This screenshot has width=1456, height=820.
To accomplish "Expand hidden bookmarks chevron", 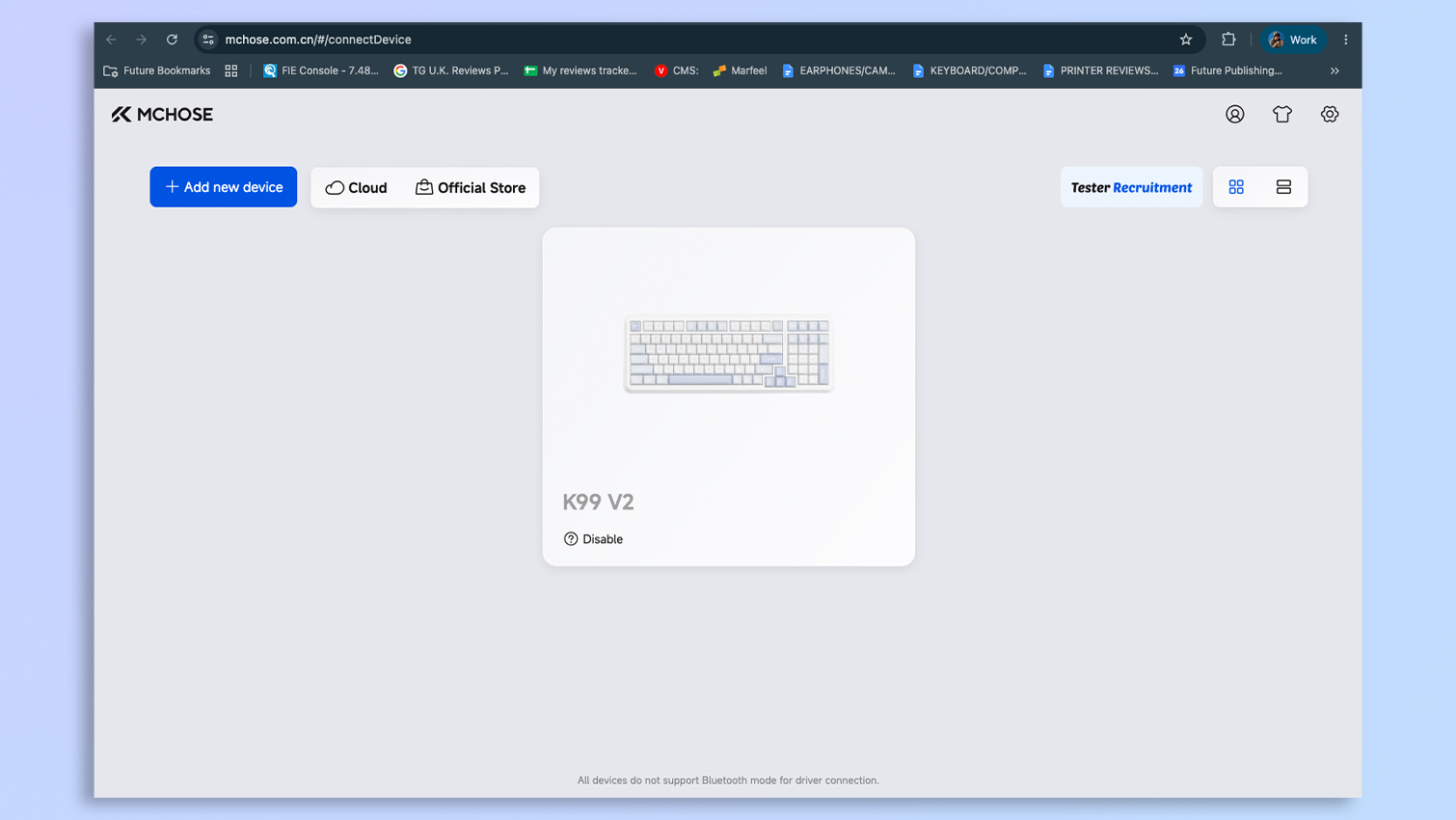I will tap(1335, 70).
